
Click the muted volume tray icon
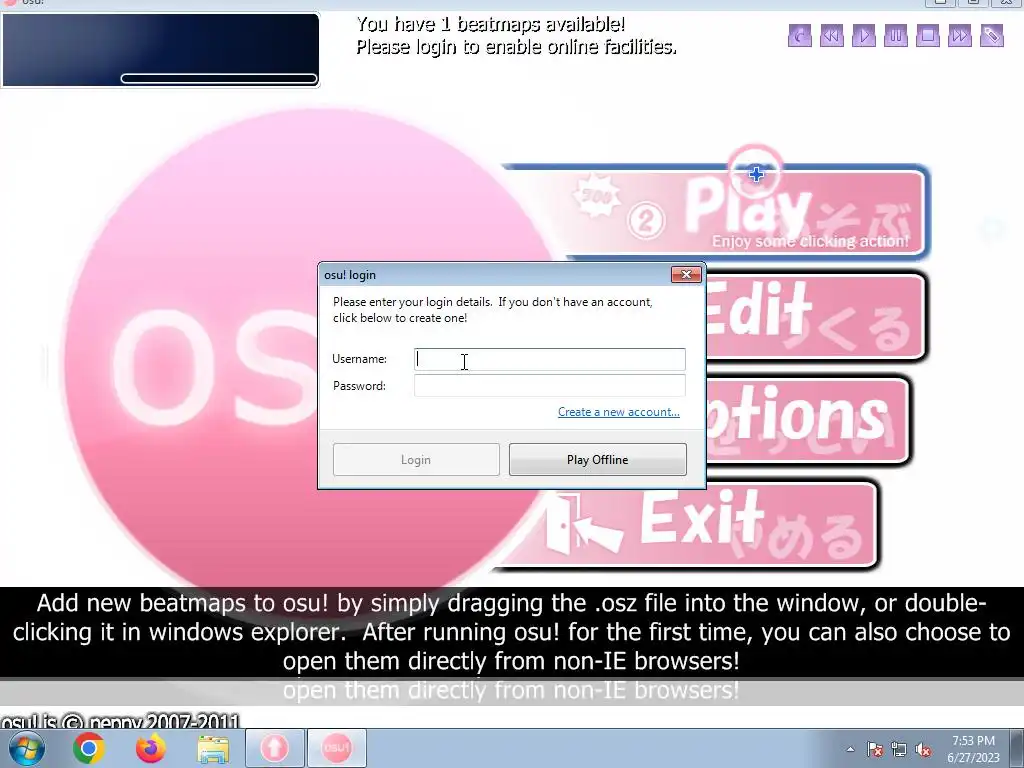point(923,750)
